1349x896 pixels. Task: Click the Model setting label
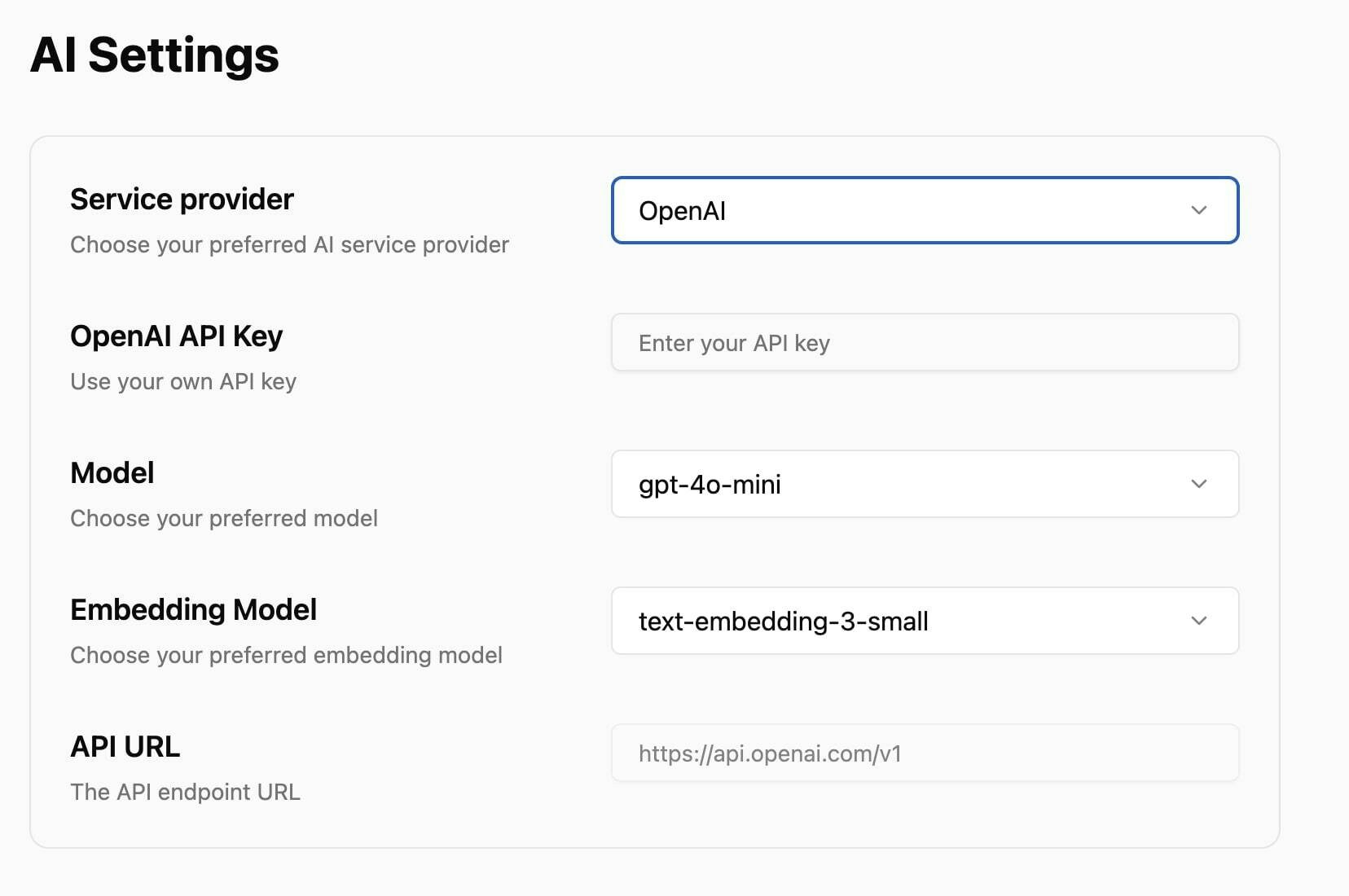112,473
